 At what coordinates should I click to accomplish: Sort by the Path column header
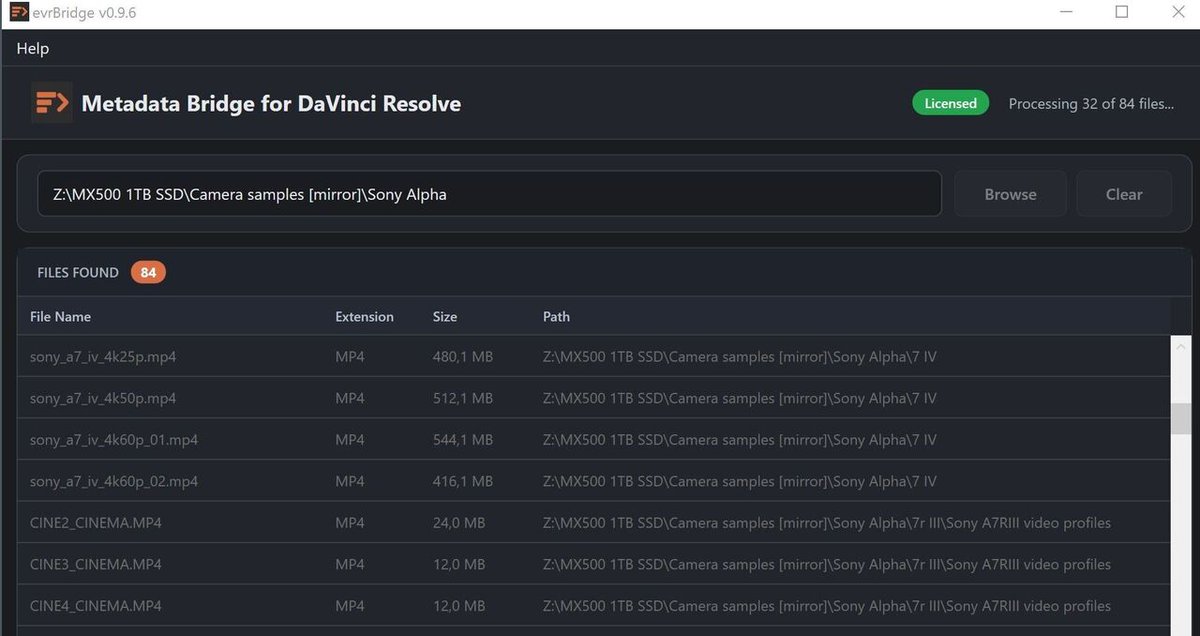[x=556, y=316]
